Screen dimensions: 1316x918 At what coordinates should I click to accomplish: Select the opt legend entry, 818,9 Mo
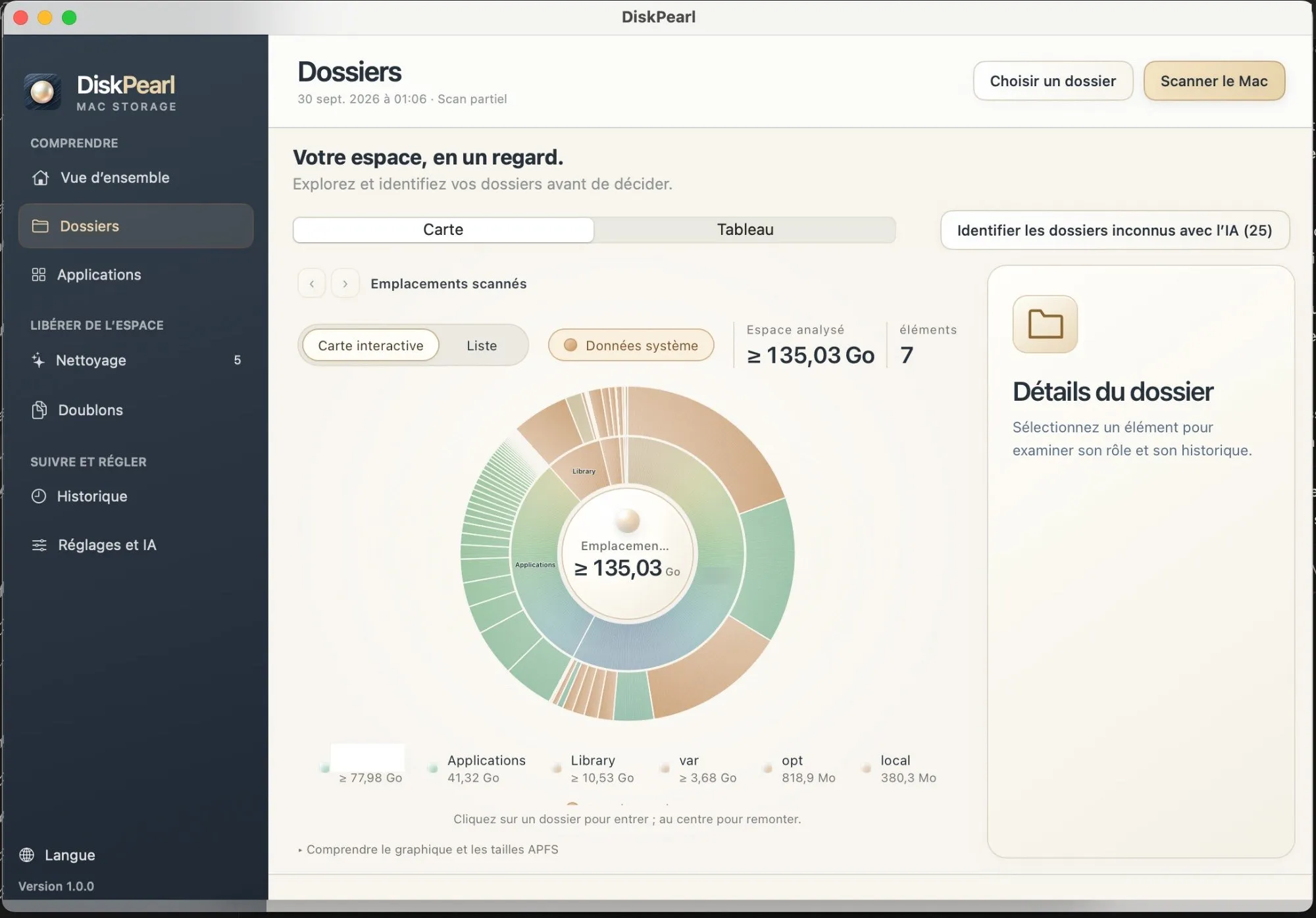pyautogui.click(x=799, y=769)
